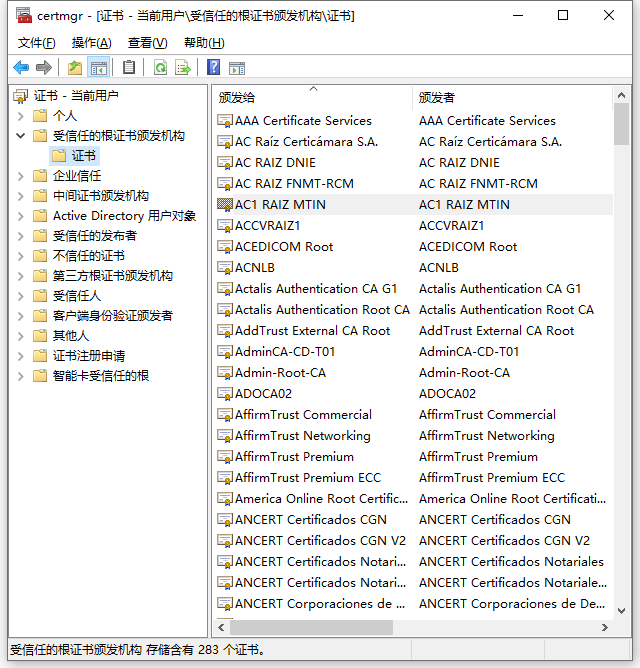Click the folder icon beside 受信任人
Viewport: 640px width, 668px height.
point(40,296)
